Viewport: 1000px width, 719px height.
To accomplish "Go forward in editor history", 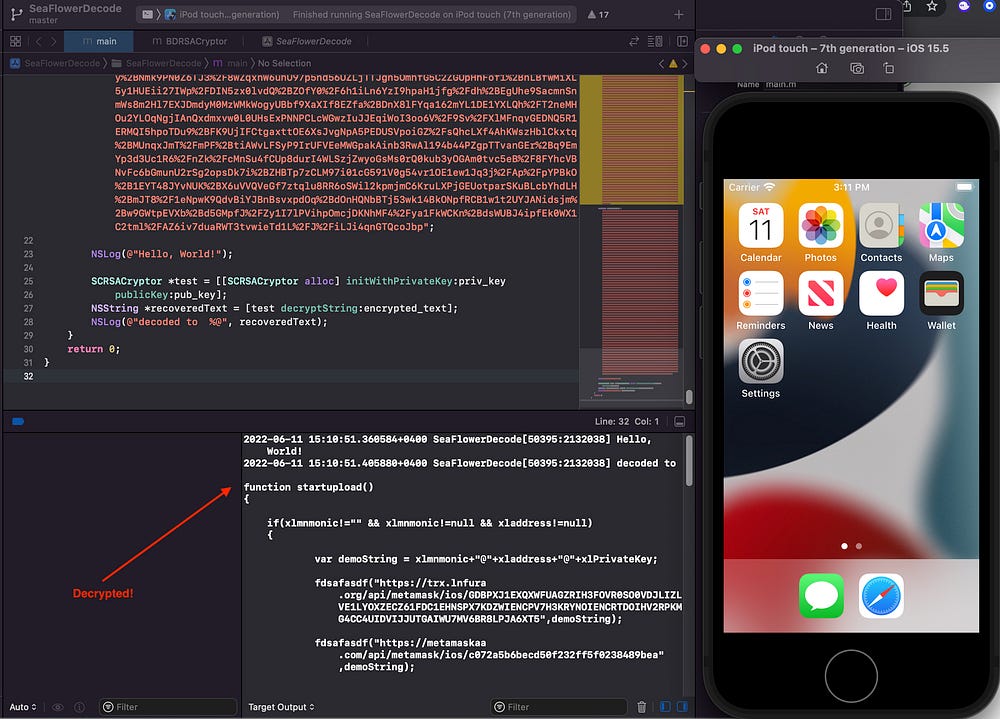I will 54,41.
